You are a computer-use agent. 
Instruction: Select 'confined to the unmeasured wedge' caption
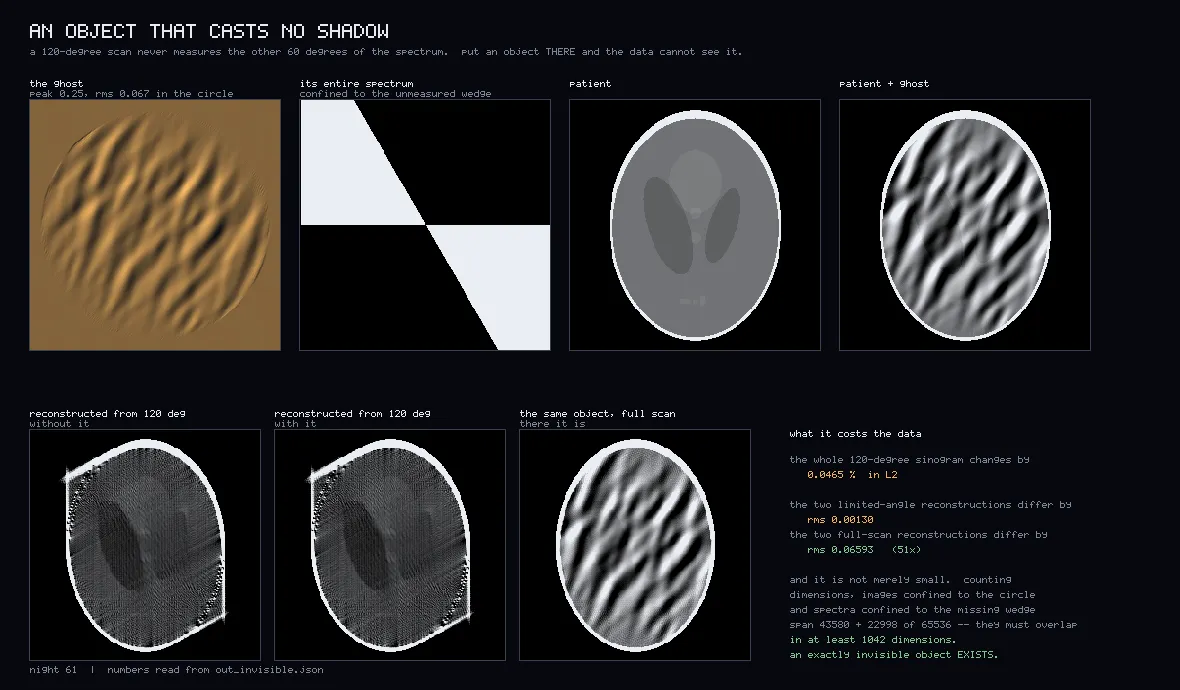[396, 94]
